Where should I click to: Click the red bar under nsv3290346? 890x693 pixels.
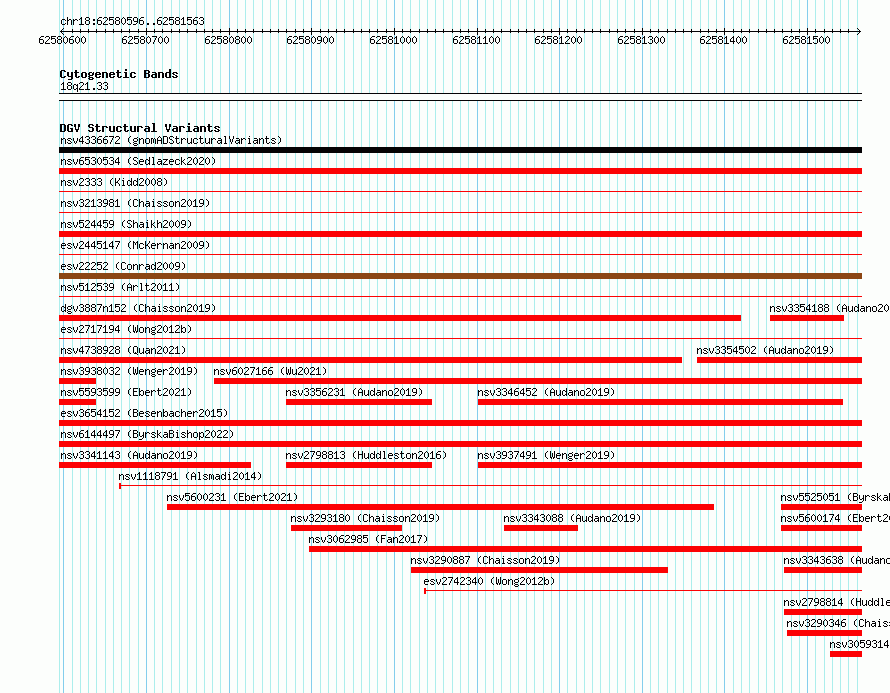click(824, 633)
